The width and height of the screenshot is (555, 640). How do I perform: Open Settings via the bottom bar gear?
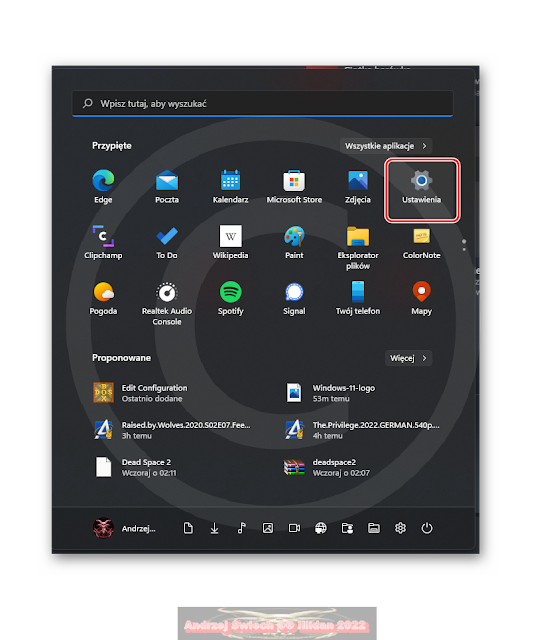click(400, 528)
